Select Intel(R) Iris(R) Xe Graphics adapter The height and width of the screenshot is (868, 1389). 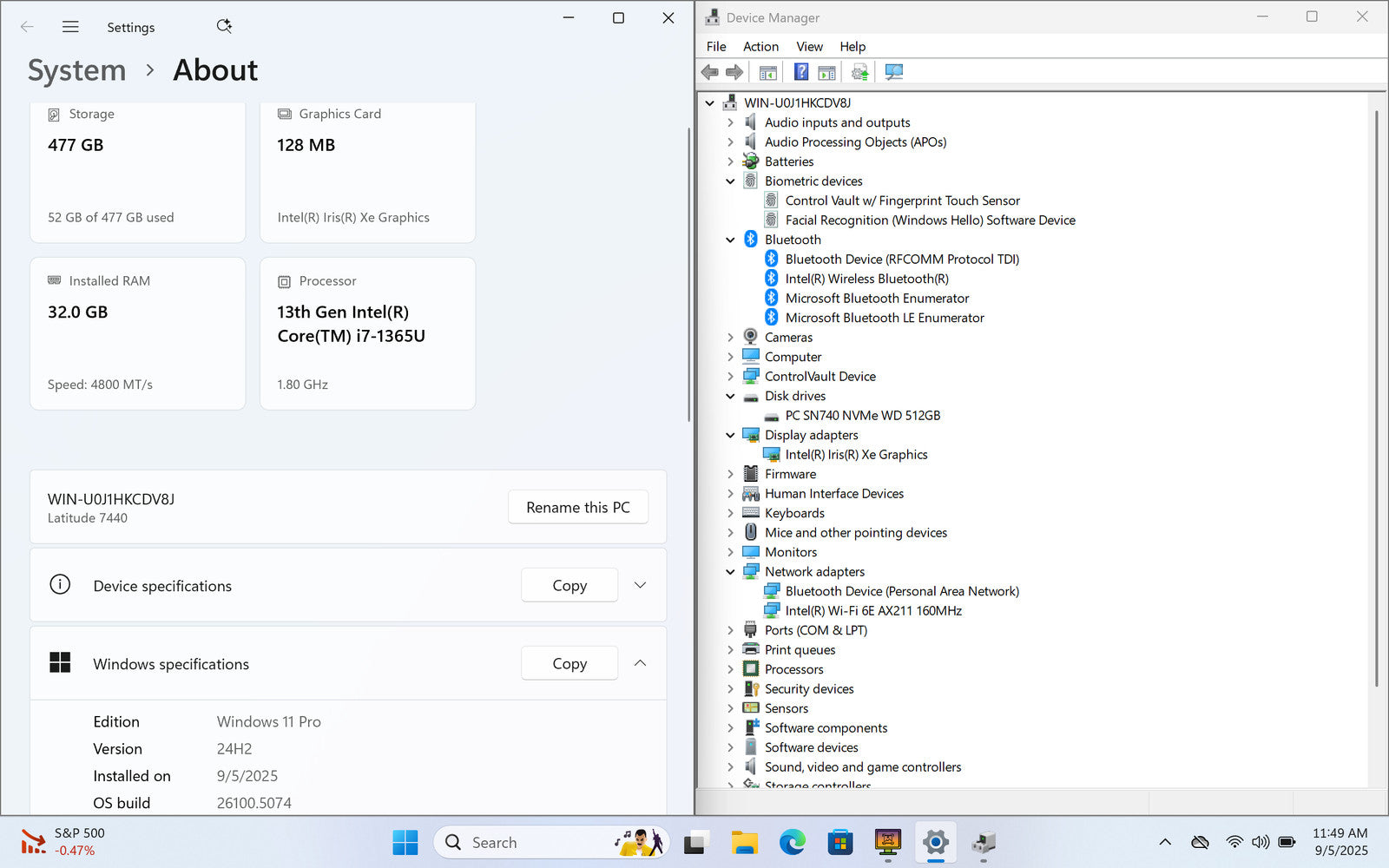856,455
